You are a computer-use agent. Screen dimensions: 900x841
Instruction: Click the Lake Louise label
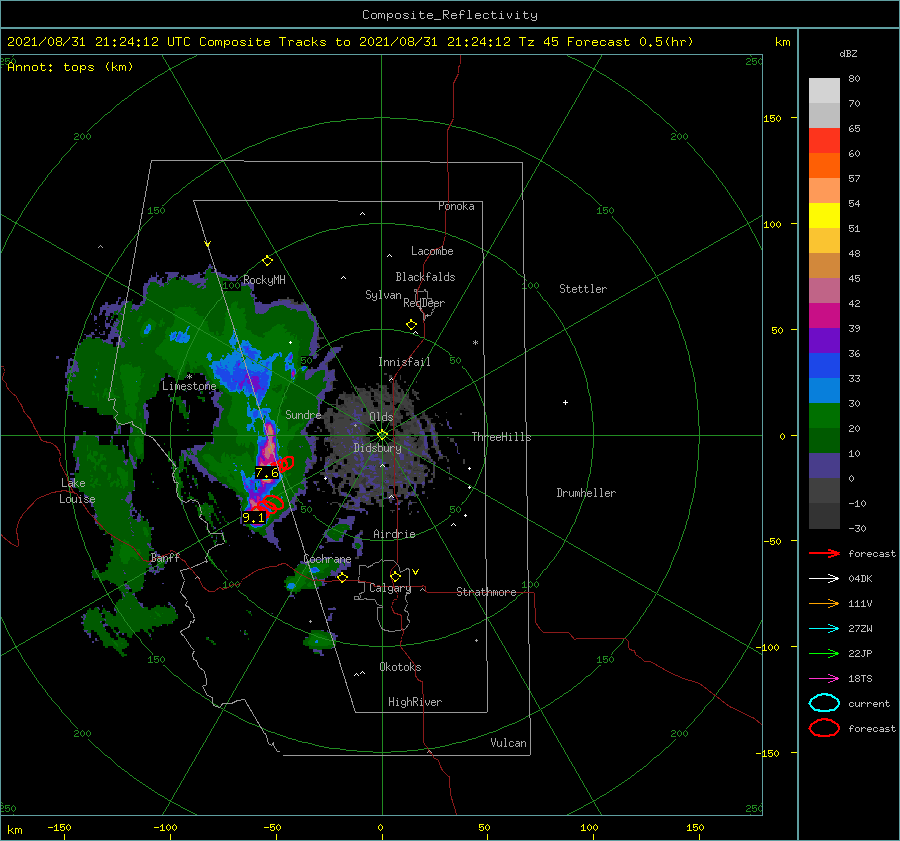point(77,491)
